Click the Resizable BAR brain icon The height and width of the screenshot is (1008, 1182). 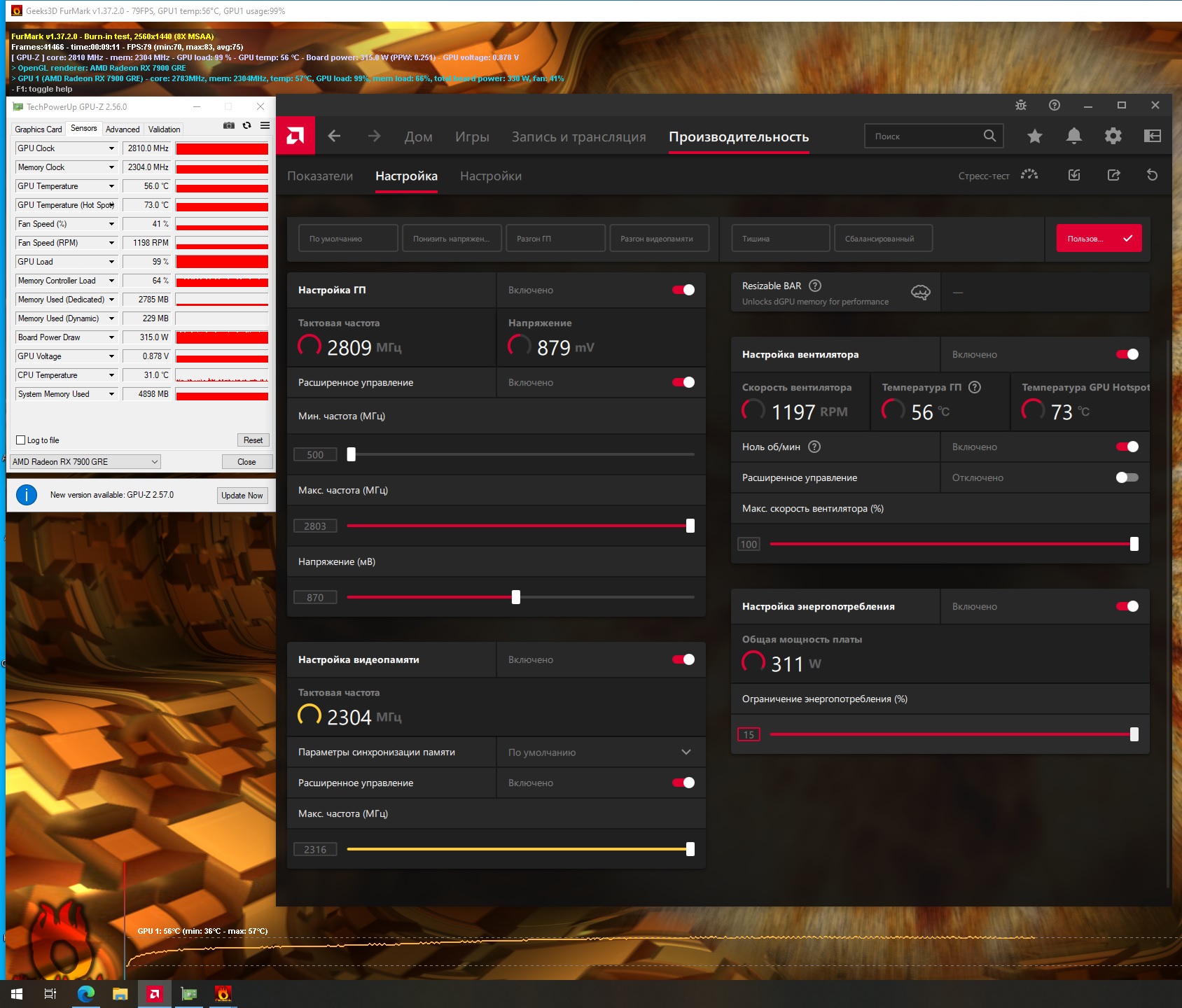tap(920, 293)
